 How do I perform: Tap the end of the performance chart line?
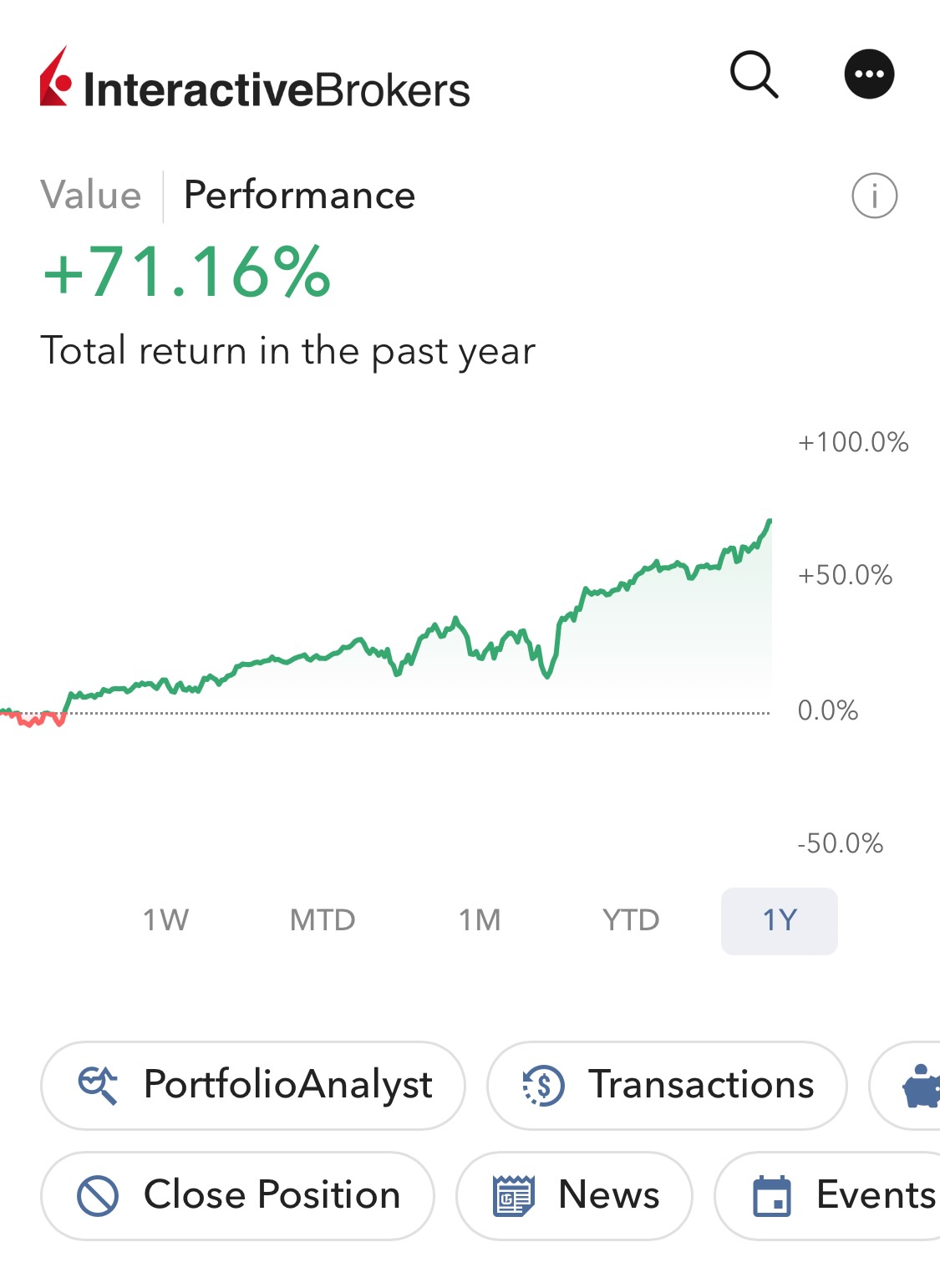click(x=770, y=521)
